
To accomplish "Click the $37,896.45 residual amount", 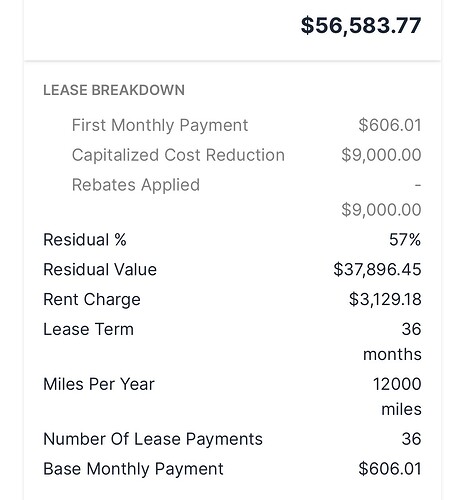I will (x=377, y=269).
